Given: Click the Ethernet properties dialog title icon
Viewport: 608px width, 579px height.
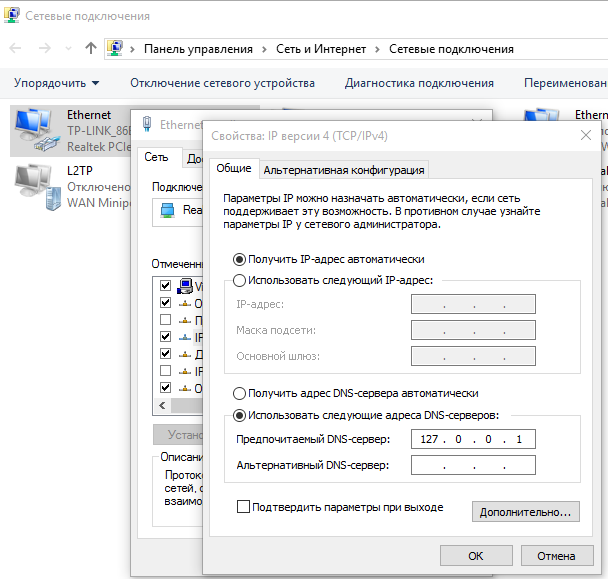Looking at the screenshot, I should point(147,124).
